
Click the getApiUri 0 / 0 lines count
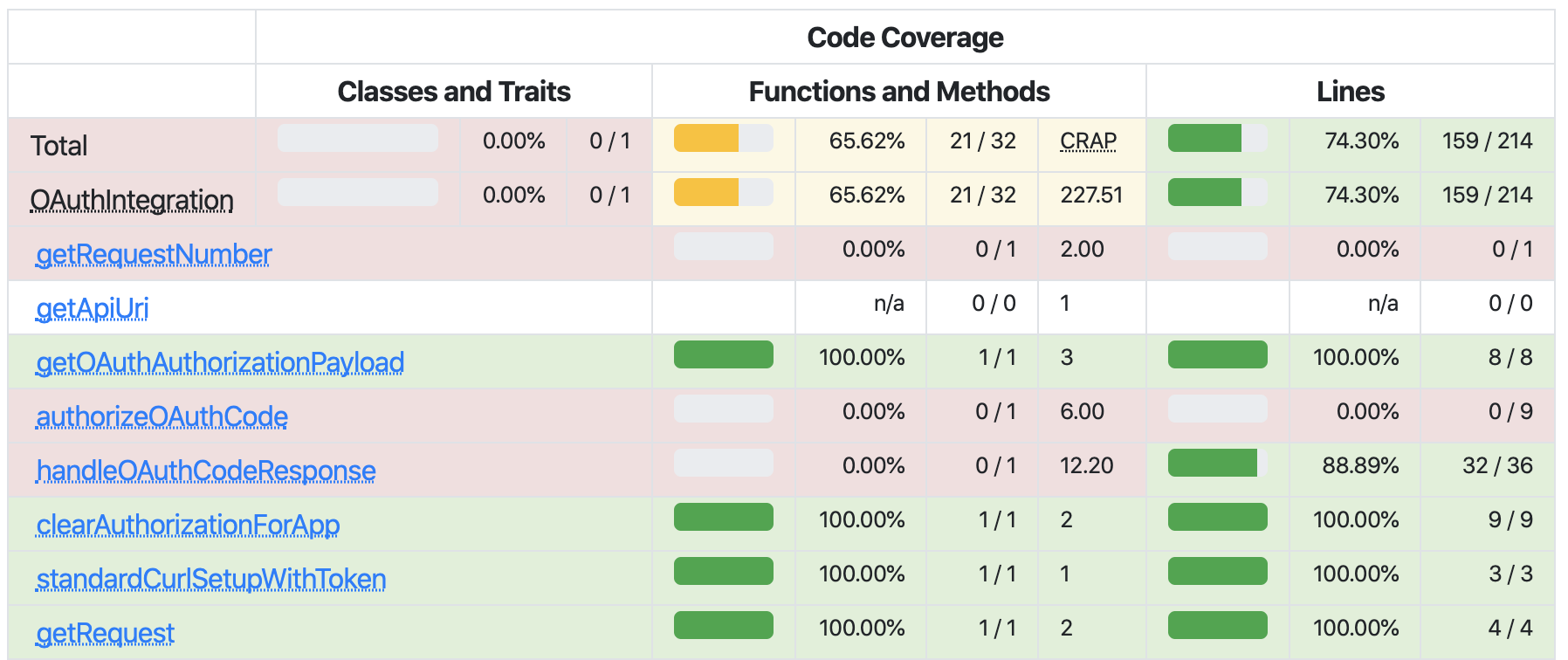1510,303
